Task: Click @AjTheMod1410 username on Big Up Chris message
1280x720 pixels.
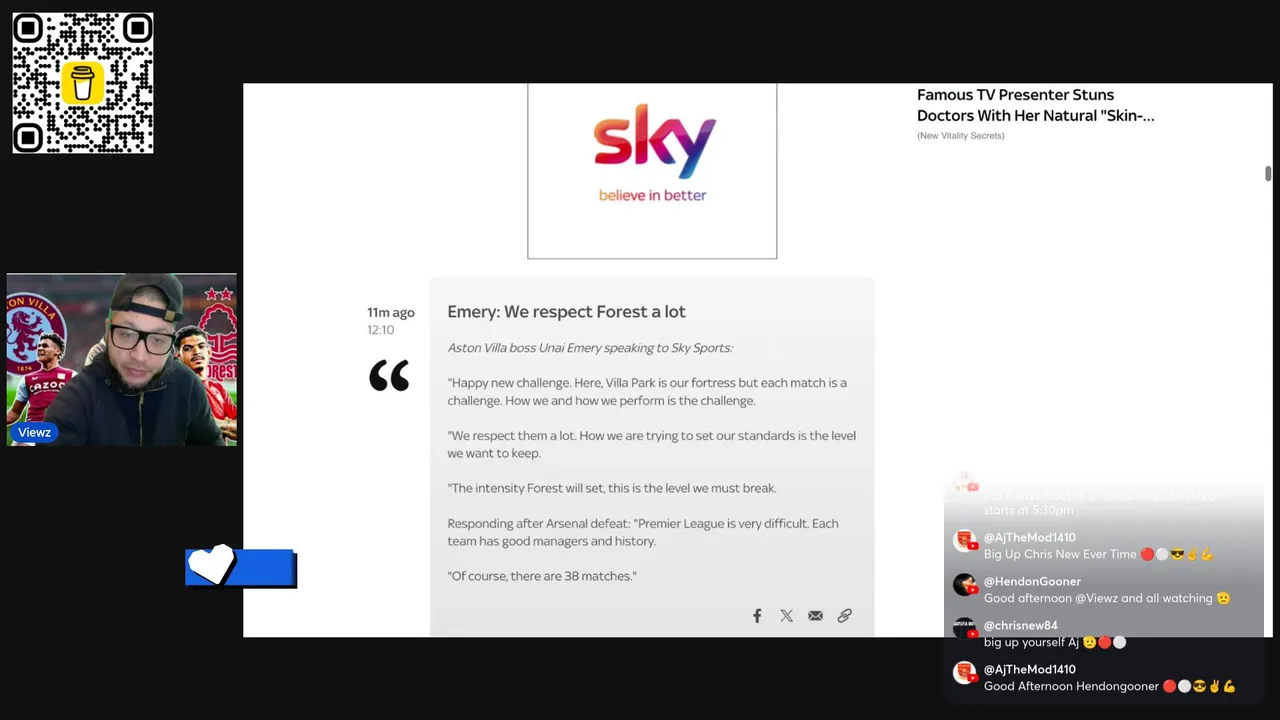Action: click(1030, 538)
